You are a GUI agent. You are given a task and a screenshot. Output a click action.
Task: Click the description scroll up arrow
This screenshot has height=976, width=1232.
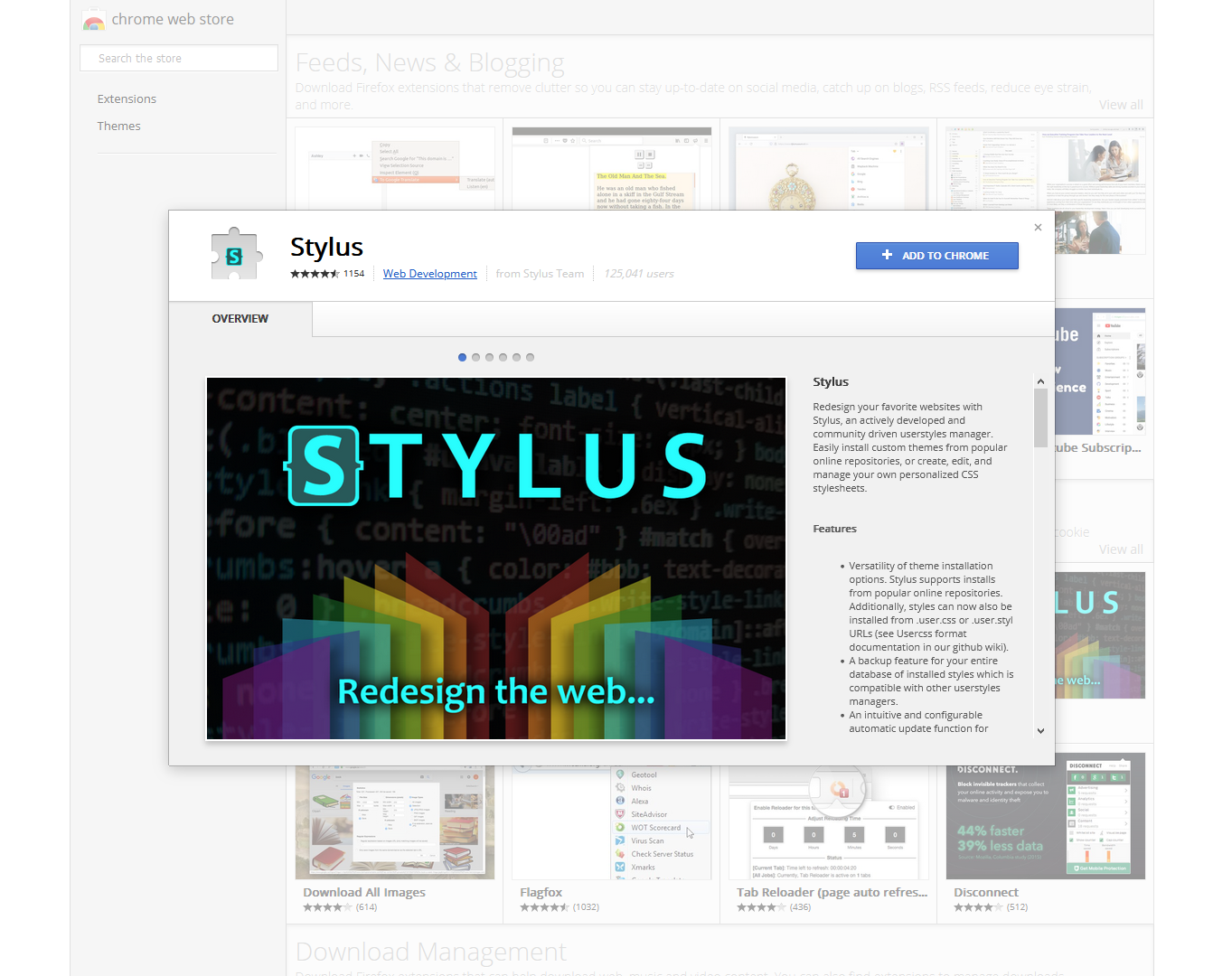pyautogui.click(x=1040, y=382)
